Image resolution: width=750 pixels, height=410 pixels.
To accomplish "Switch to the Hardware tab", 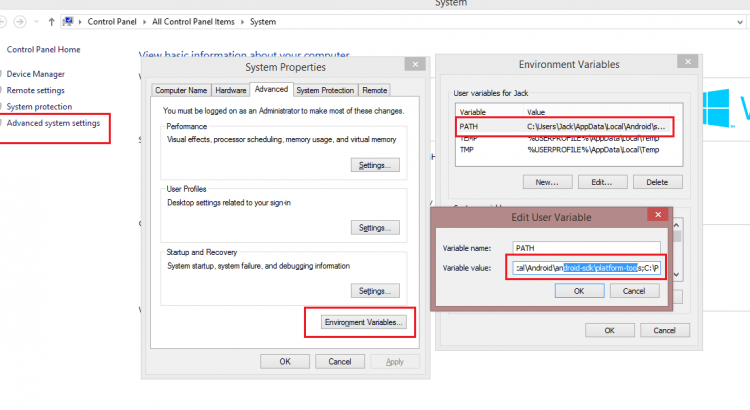I will click(231, 90).
